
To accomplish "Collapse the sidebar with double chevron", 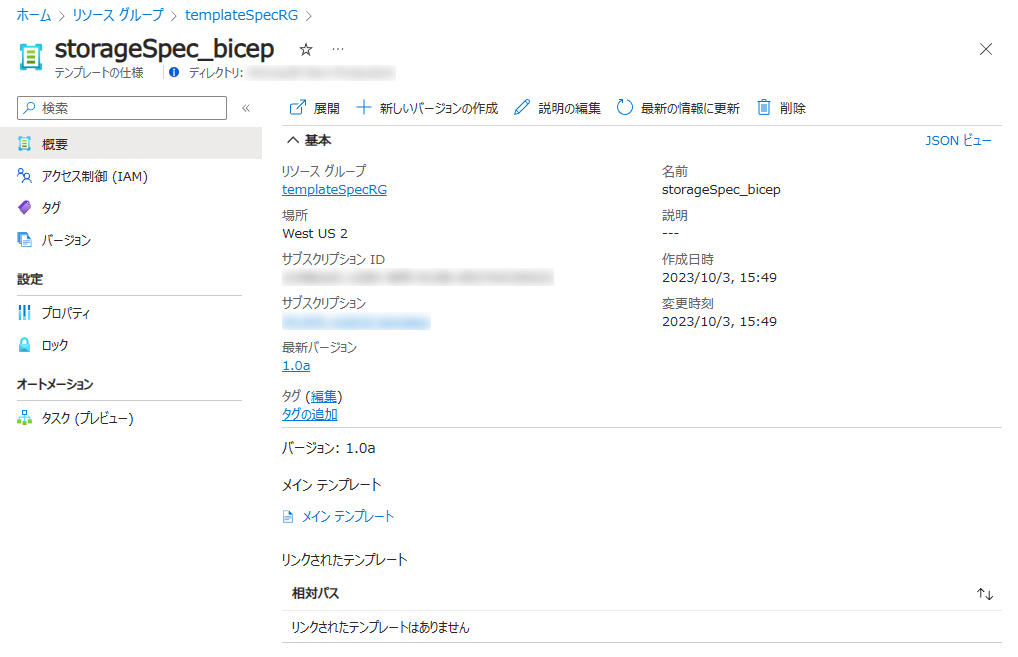I will (246, 108).
